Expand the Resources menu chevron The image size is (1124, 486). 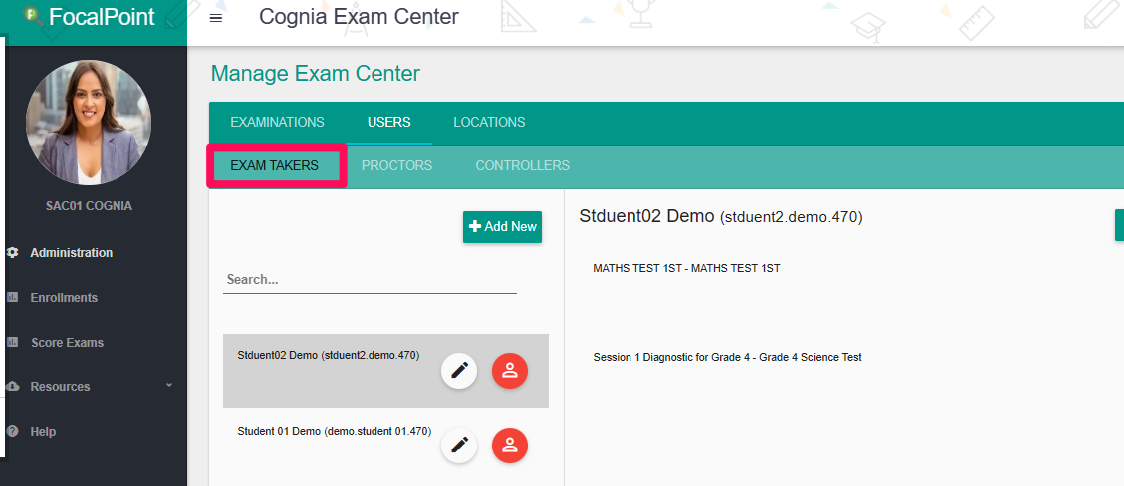click(x=169, y=386)
